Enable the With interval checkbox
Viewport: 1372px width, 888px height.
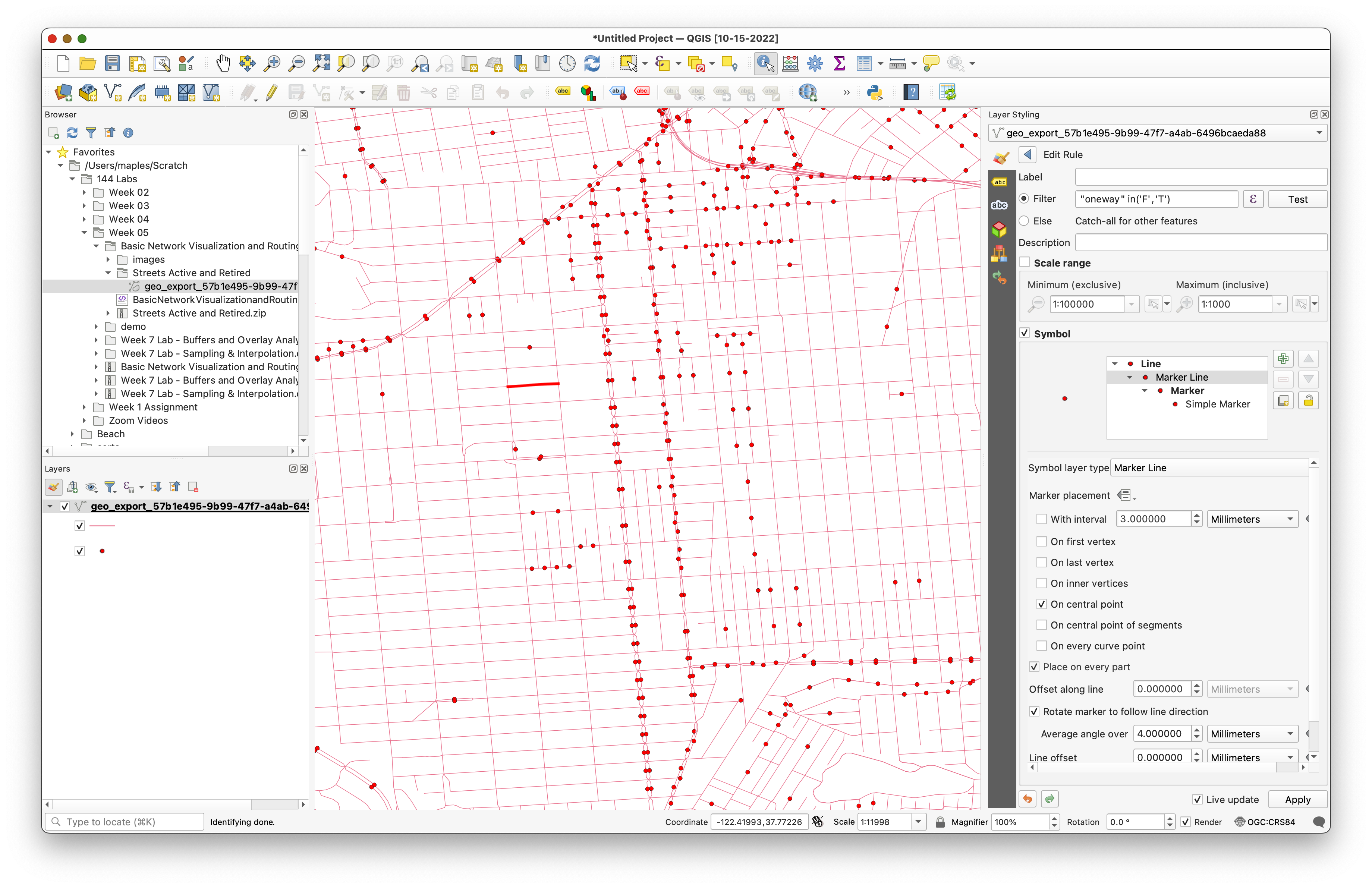1041,519
